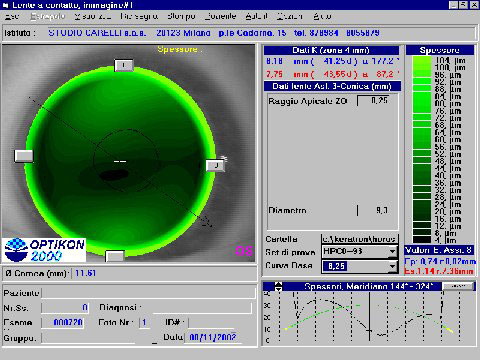Viewport: 480px width, 360px height.
Task: Click the right handle on the lens edge
Action: pyautogui.click(x=215, y=165)
